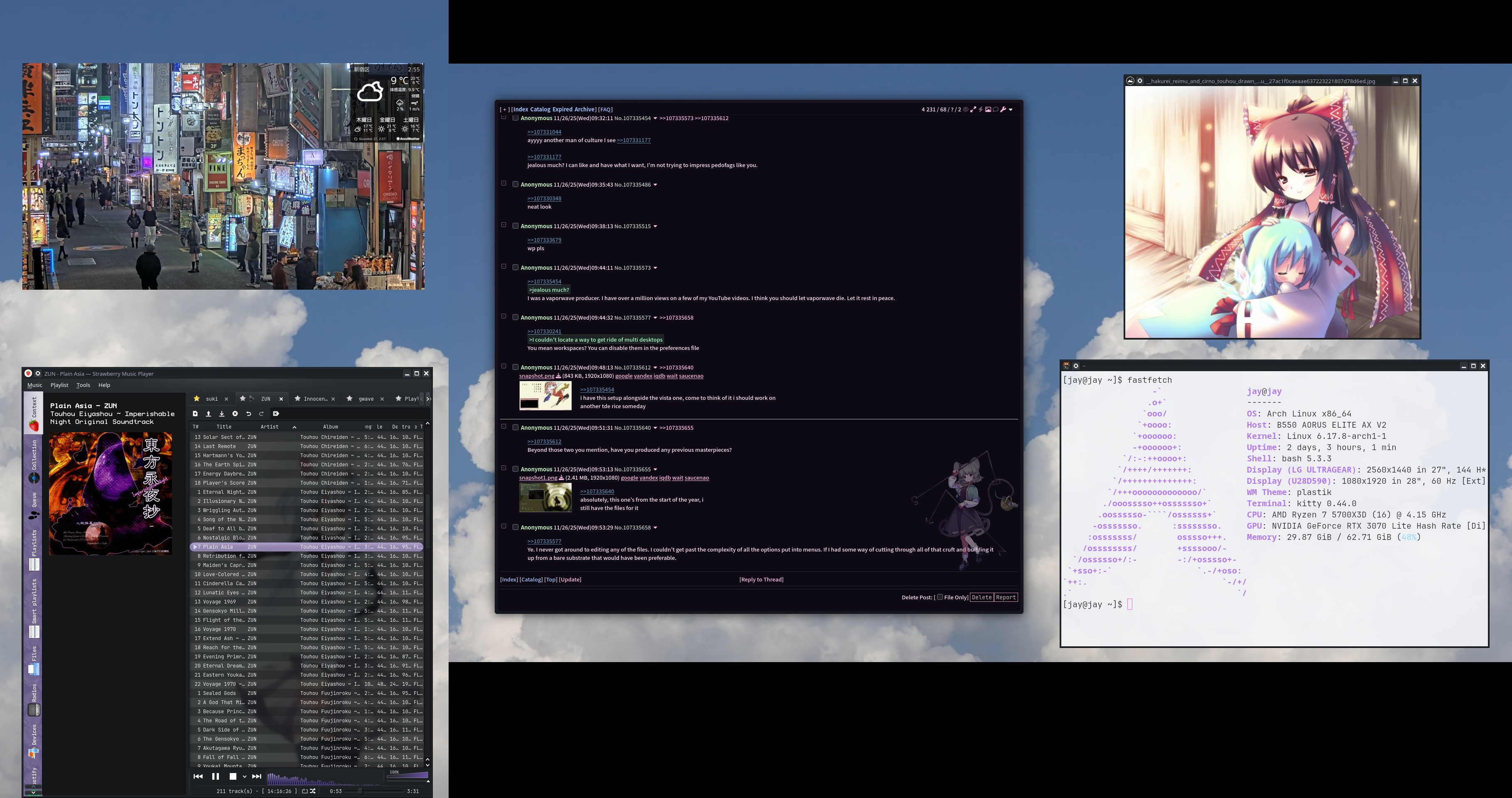Click the new playlist icon
Viewport: 1512px width, 798px height.
coord(195,414)
